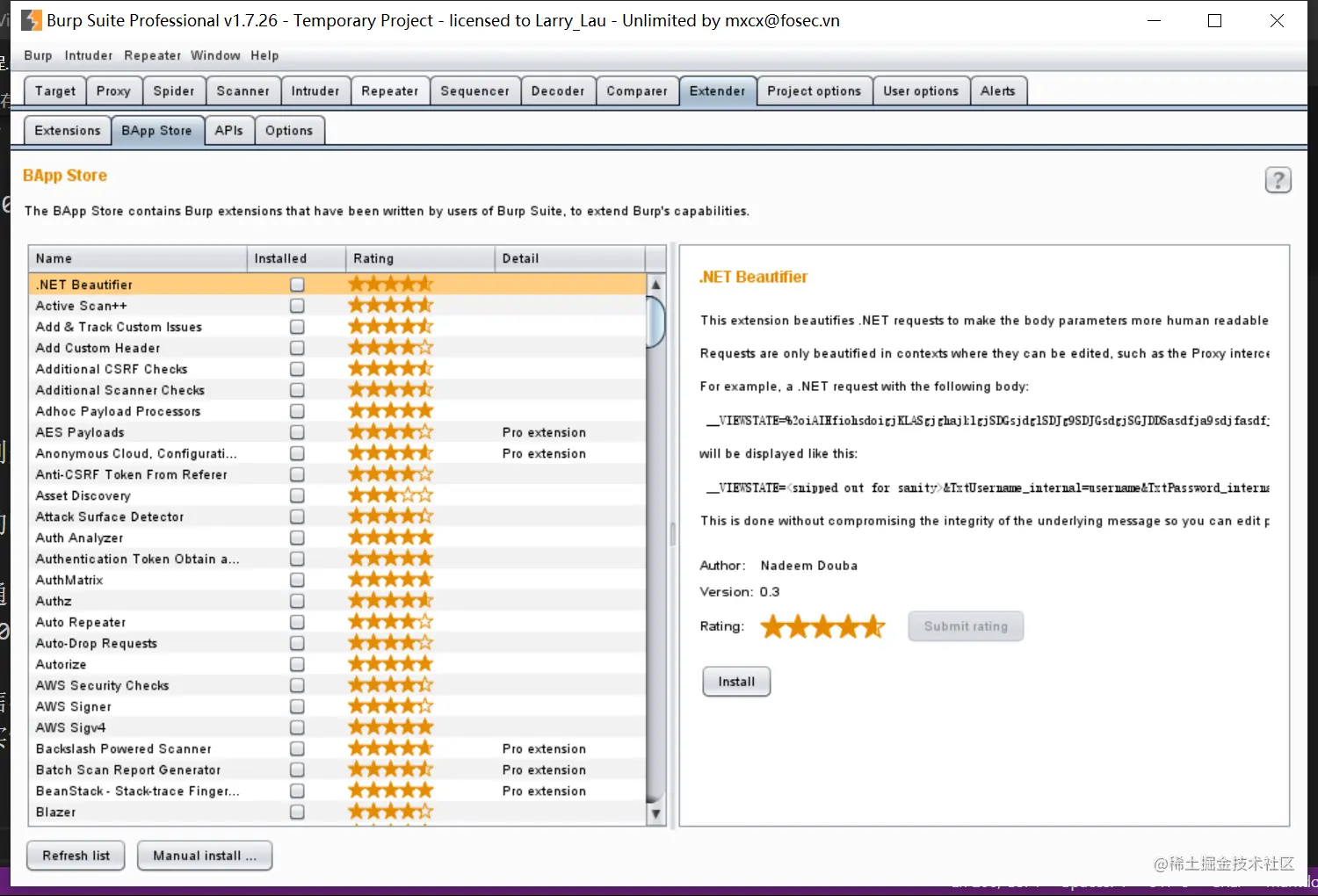
Task: Open the Options sub-tab under Extender
Action: point(289,131)
